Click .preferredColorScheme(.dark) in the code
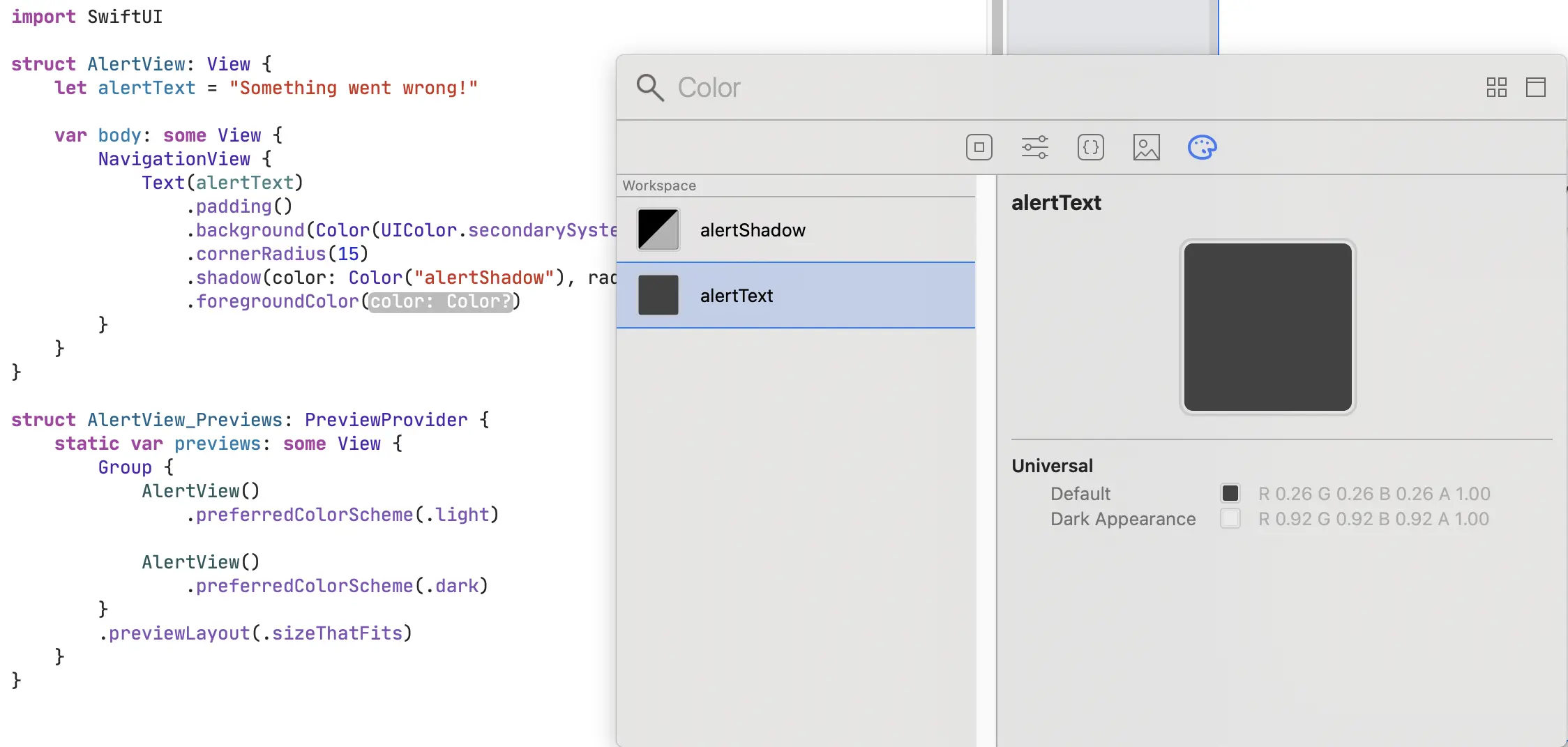Image resolution: width=1568 pixels, height=747 pixels. pyautogui.click(x=338, y=586)
